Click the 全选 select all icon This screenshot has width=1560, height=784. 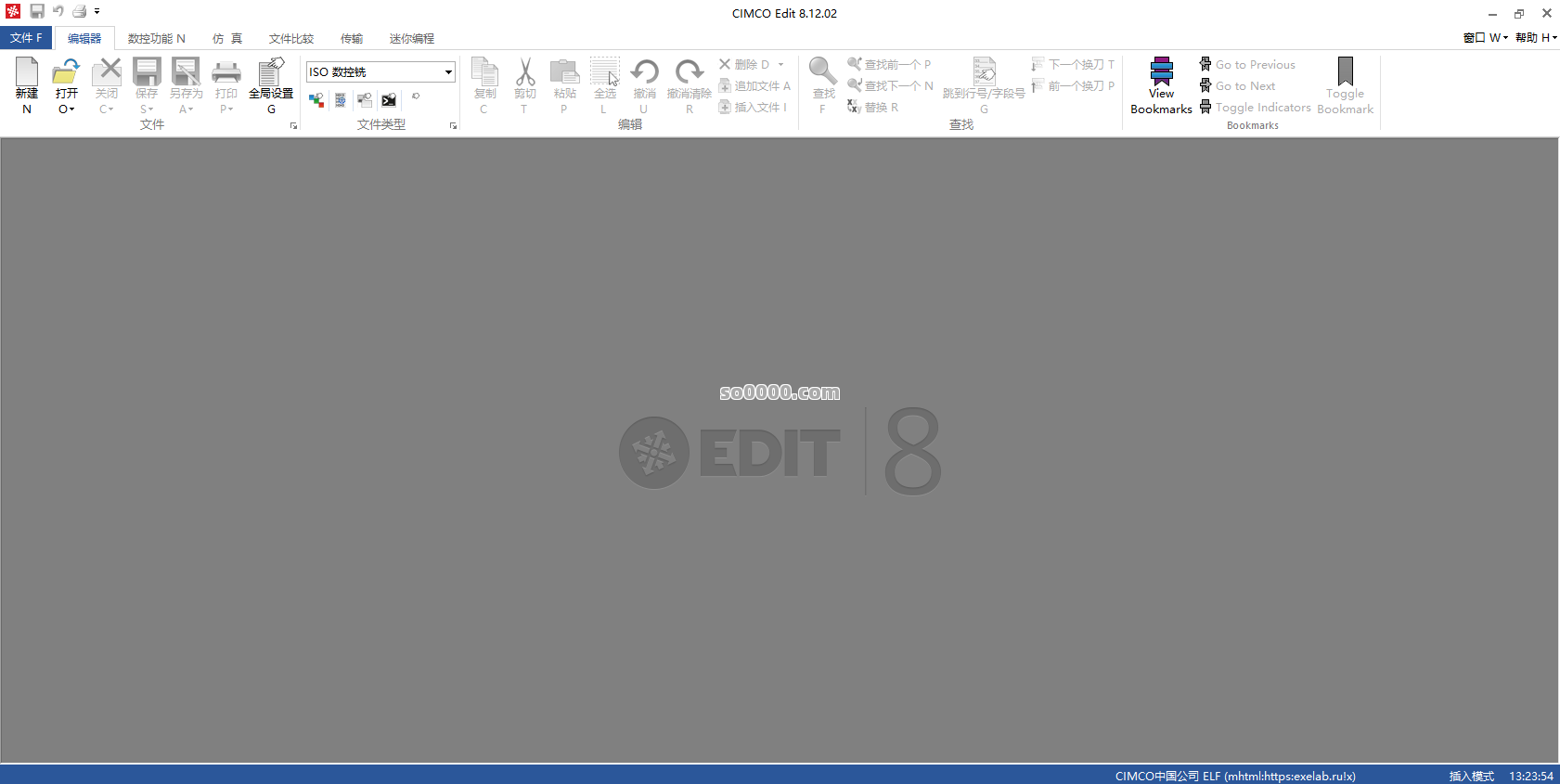pyautogui.click(x=604, y=72)
